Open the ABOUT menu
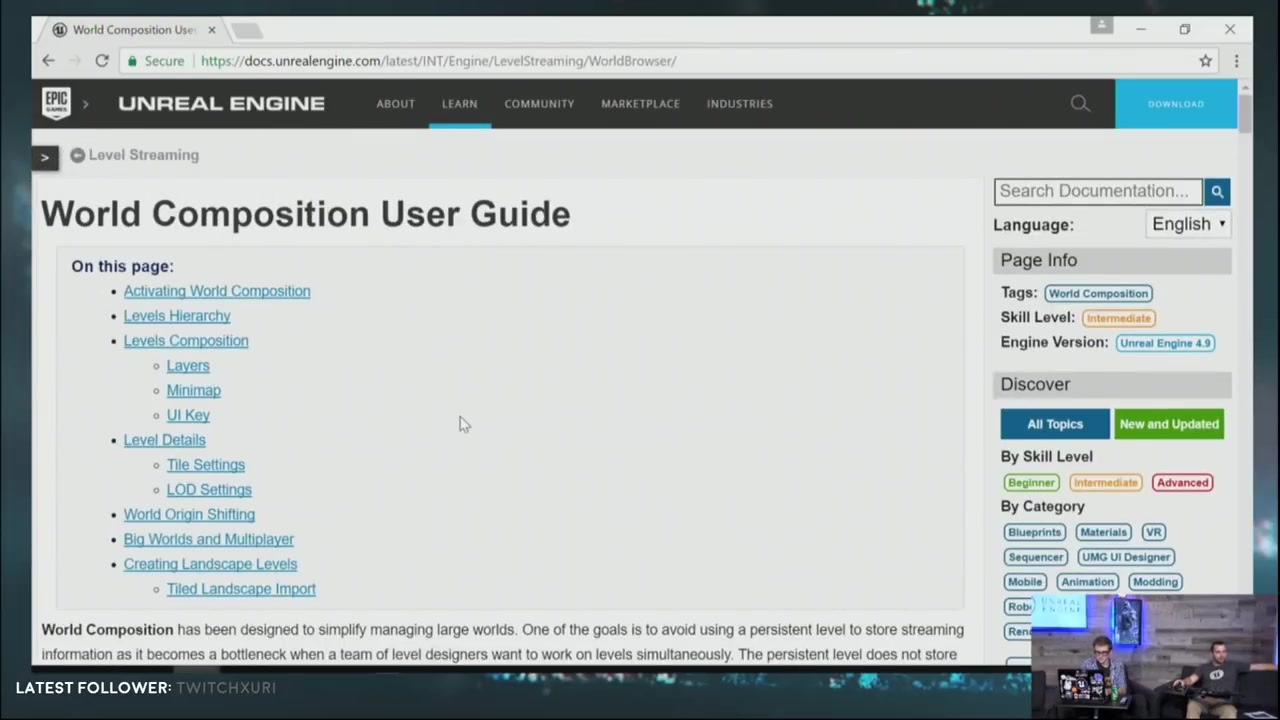Screen dimensions: 1280x720 (395, 104)
